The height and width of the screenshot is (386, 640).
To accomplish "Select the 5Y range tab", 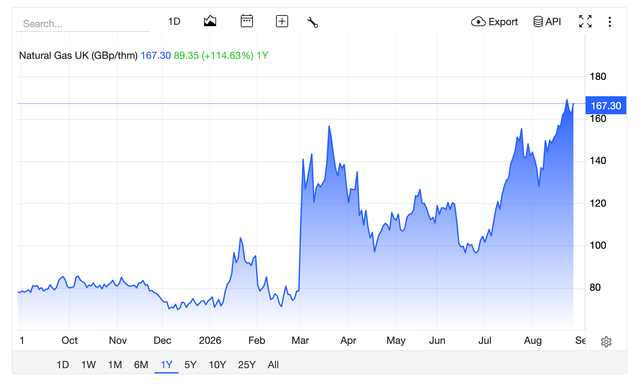I will tap(191, 365).
